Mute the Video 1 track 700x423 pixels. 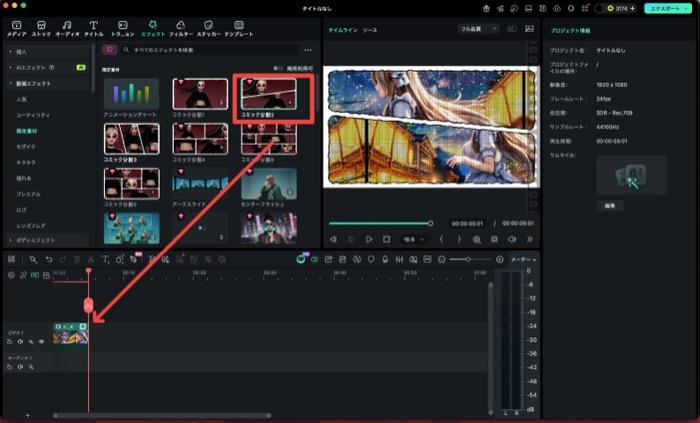tap(20, 342)
